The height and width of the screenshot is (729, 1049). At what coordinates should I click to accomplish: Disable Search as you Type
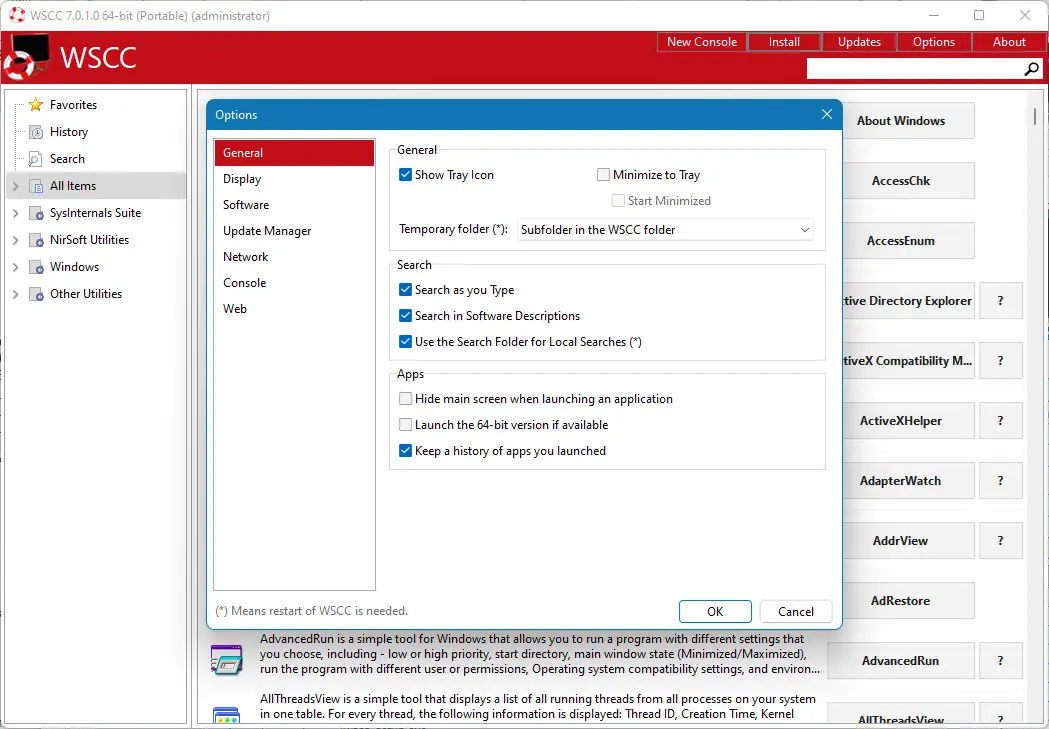[x=405, y=290]
